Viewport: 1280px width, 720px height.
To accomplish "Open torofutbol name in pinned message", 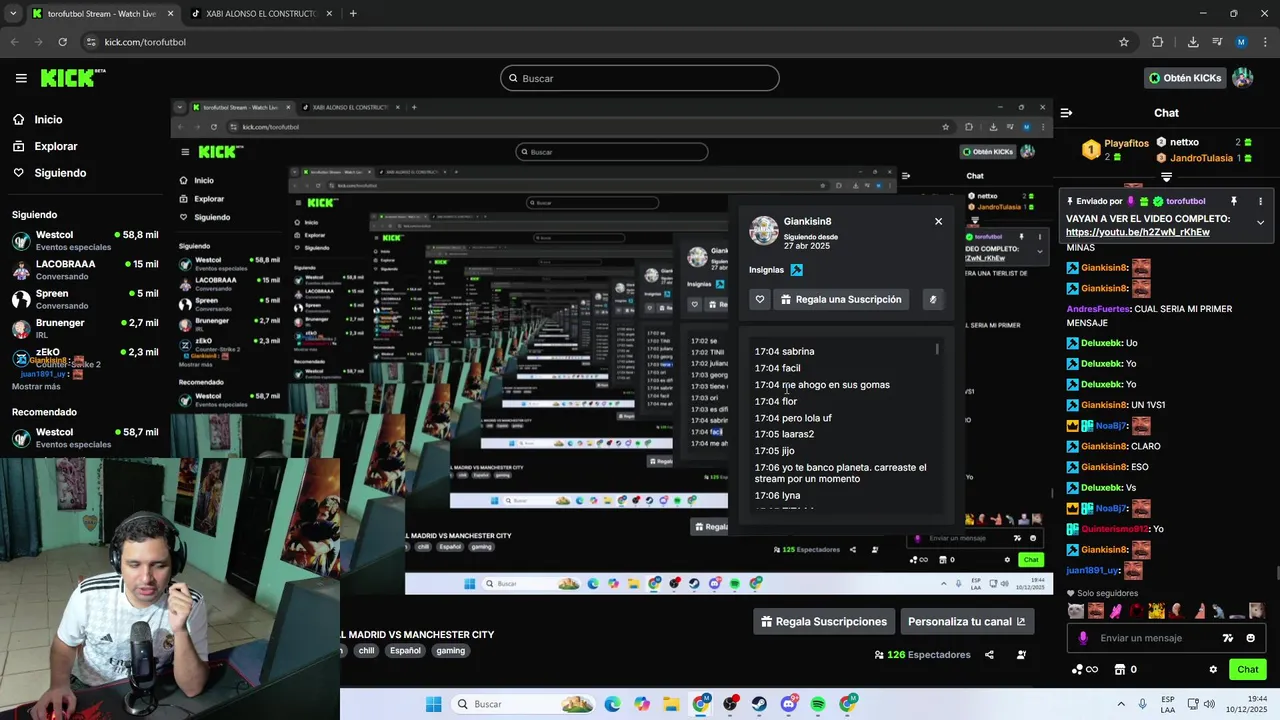I will click(x=1186, y=201).
